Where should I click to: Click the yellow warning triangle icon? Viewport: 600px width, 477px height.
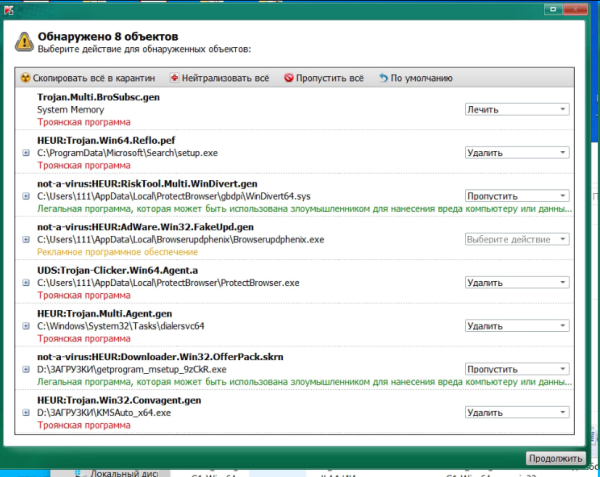(x=24, y=42)
